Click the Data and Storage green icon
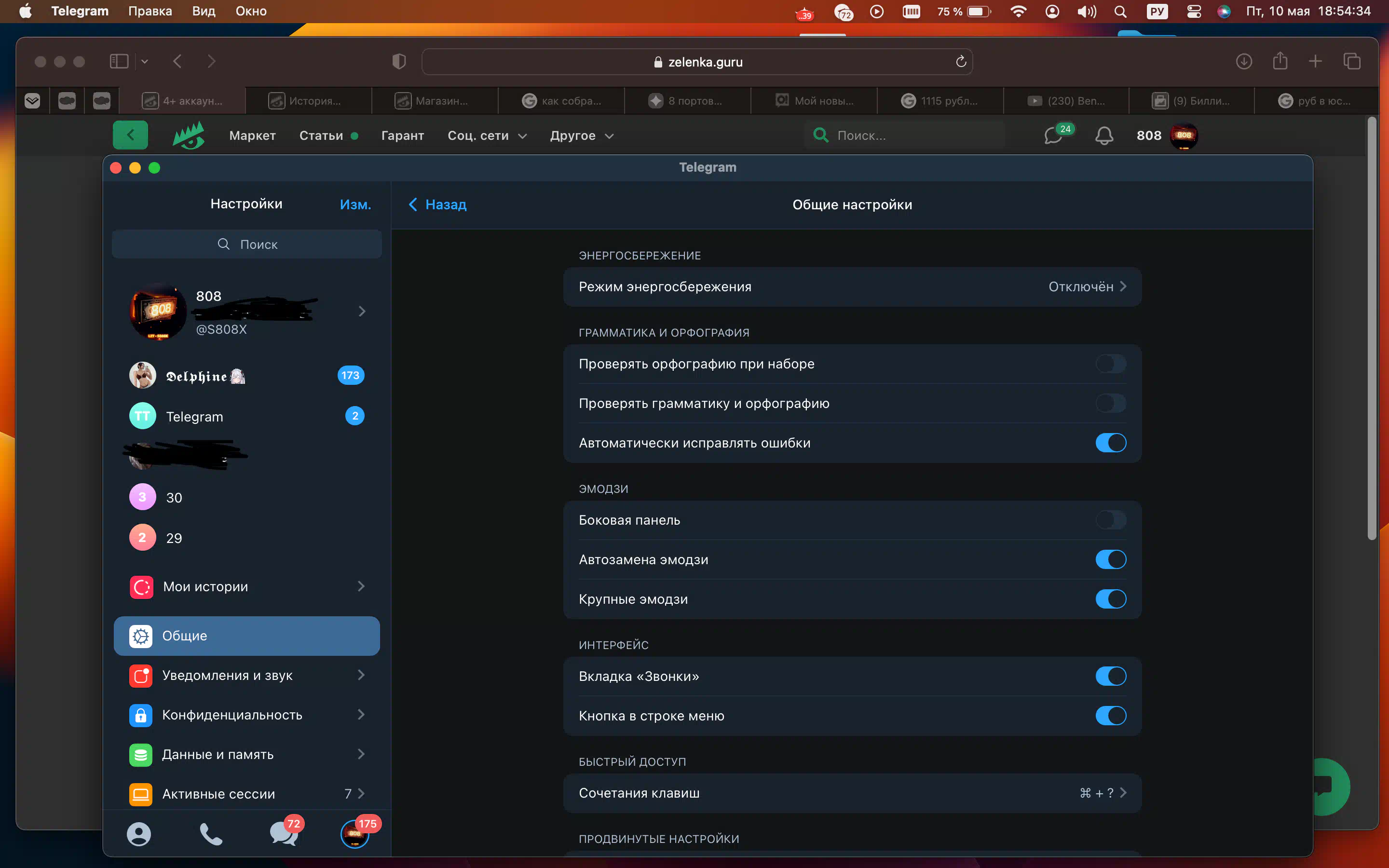Image resolution: width=1389 pixels, height=868 pixels. pyautogui.click(x=141, y=755)
